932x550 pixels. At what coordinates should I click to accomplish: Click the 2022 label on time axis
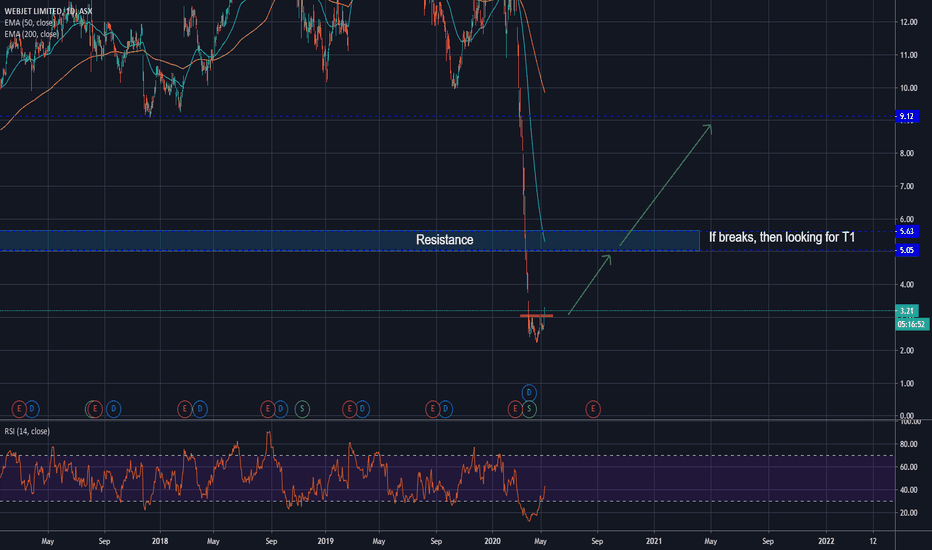[826, 541]
